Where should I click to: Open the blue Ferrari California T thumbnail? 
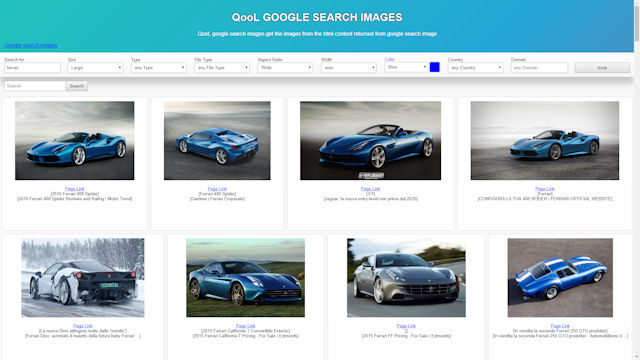coord(245,278)
